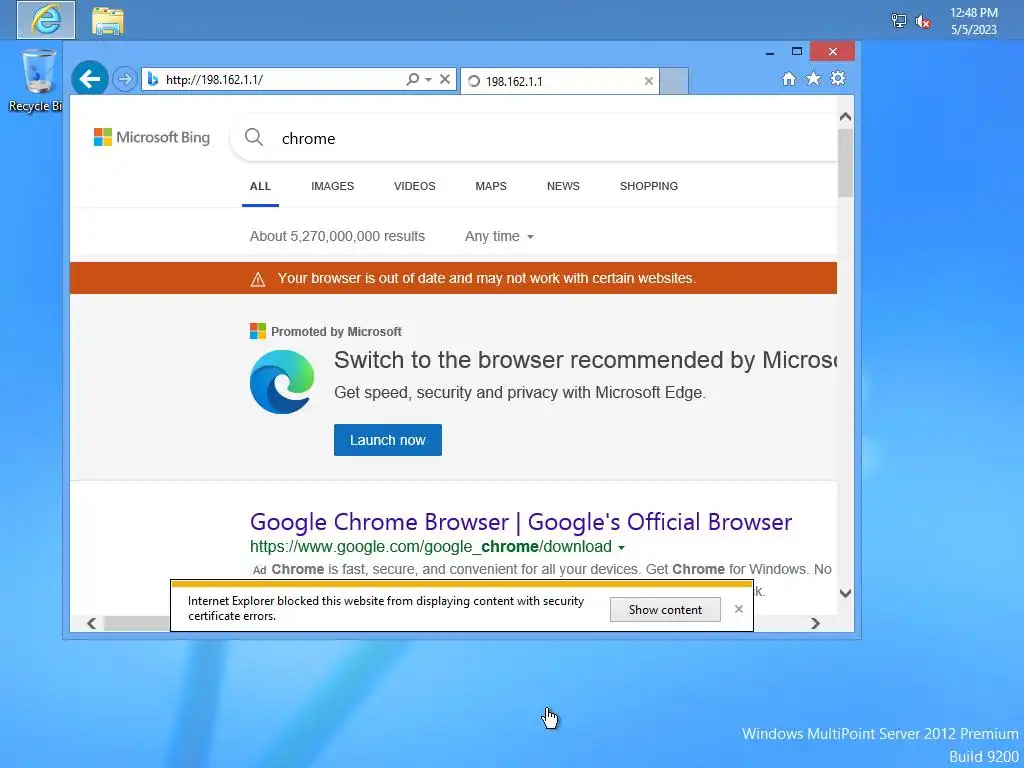
Task: Click the out of date browser warning banner
Action: click(x=453, y=278)
